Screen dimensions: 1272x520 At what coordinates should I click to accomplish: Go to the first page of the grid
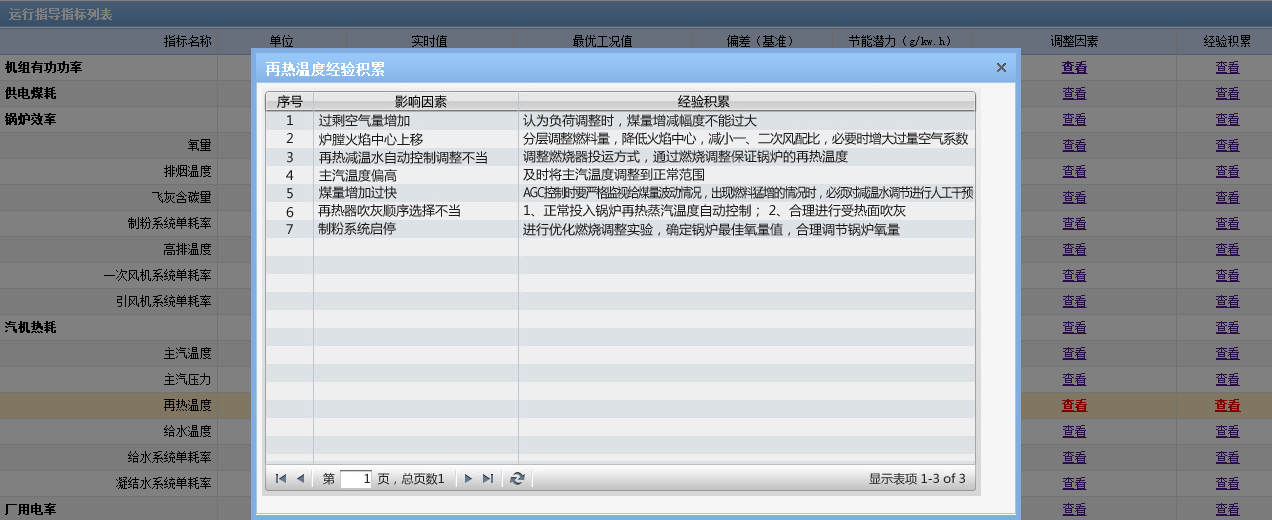(x=281, y=479)
